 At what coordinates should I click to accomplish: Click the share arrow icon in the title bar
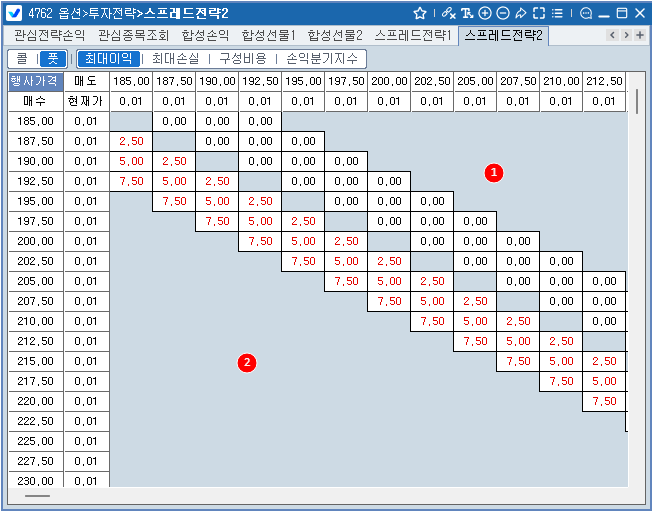[x=521, y=13]
